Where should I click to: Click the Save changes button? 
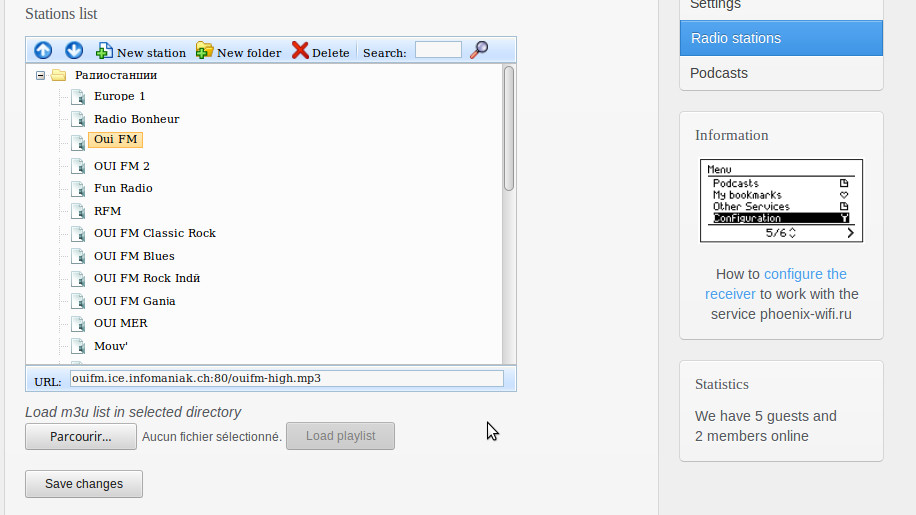pos(84,484)
